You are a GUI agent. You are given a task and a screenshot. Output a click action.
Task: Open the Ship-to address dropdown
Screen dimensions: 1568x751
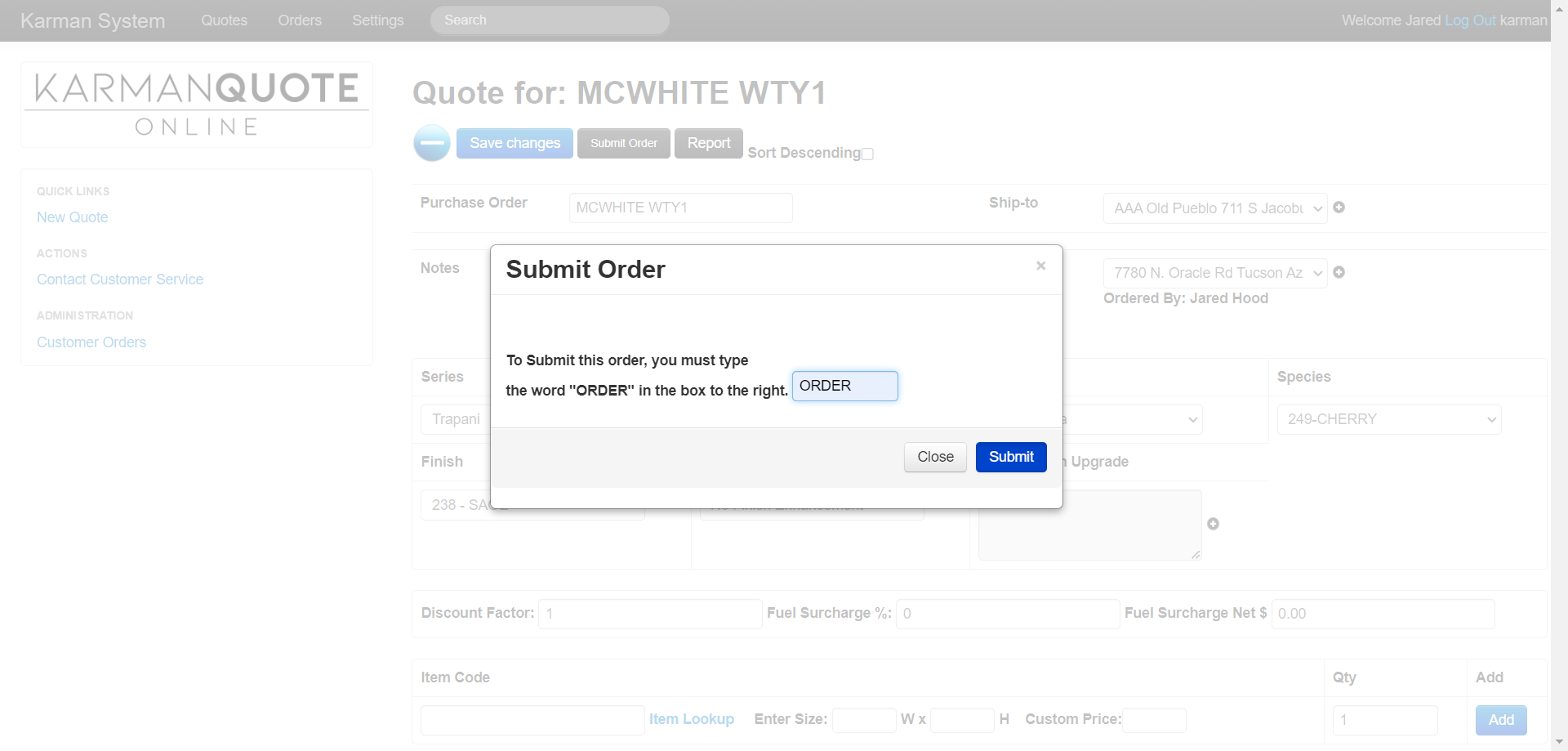(1214, 208)
